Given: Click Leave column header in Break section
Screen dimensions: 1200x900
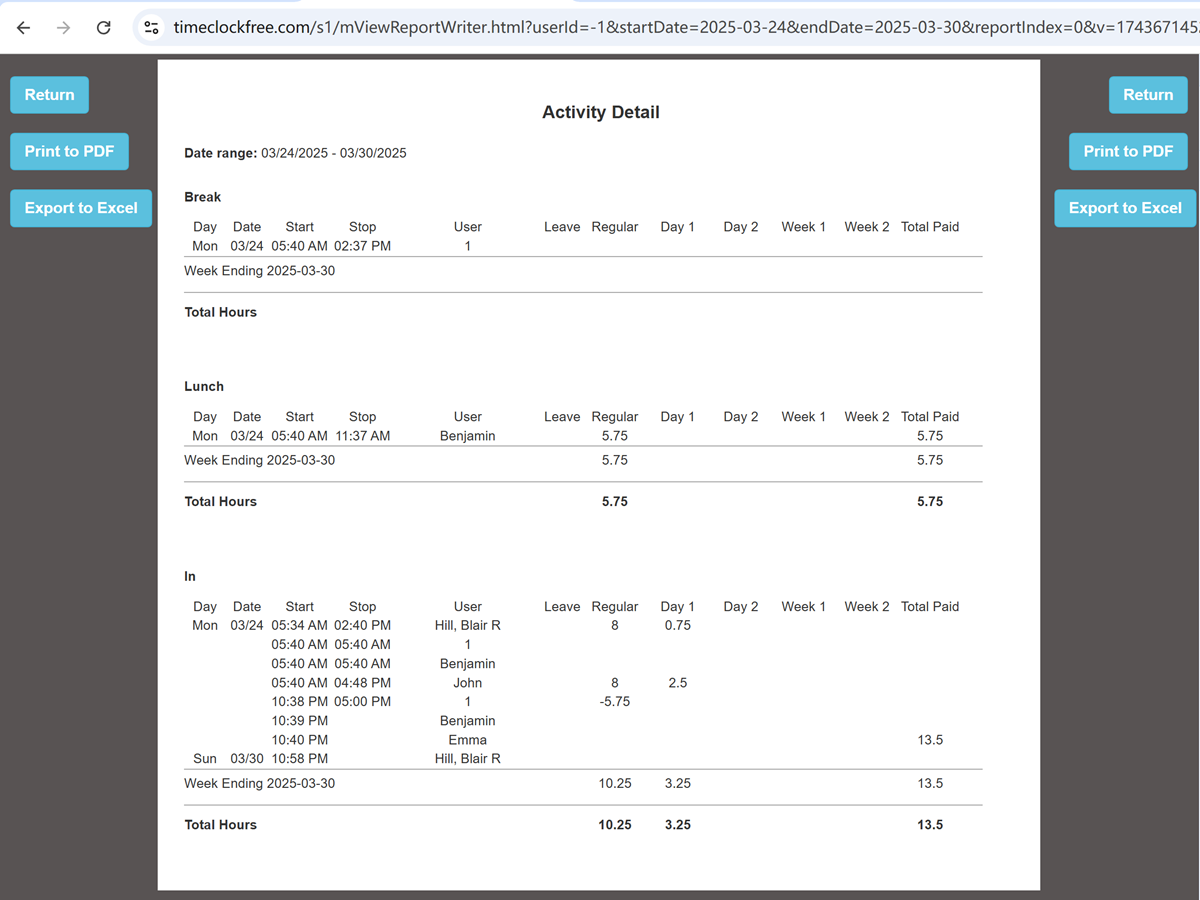Looking at the screenshot, I should point(562,227).
